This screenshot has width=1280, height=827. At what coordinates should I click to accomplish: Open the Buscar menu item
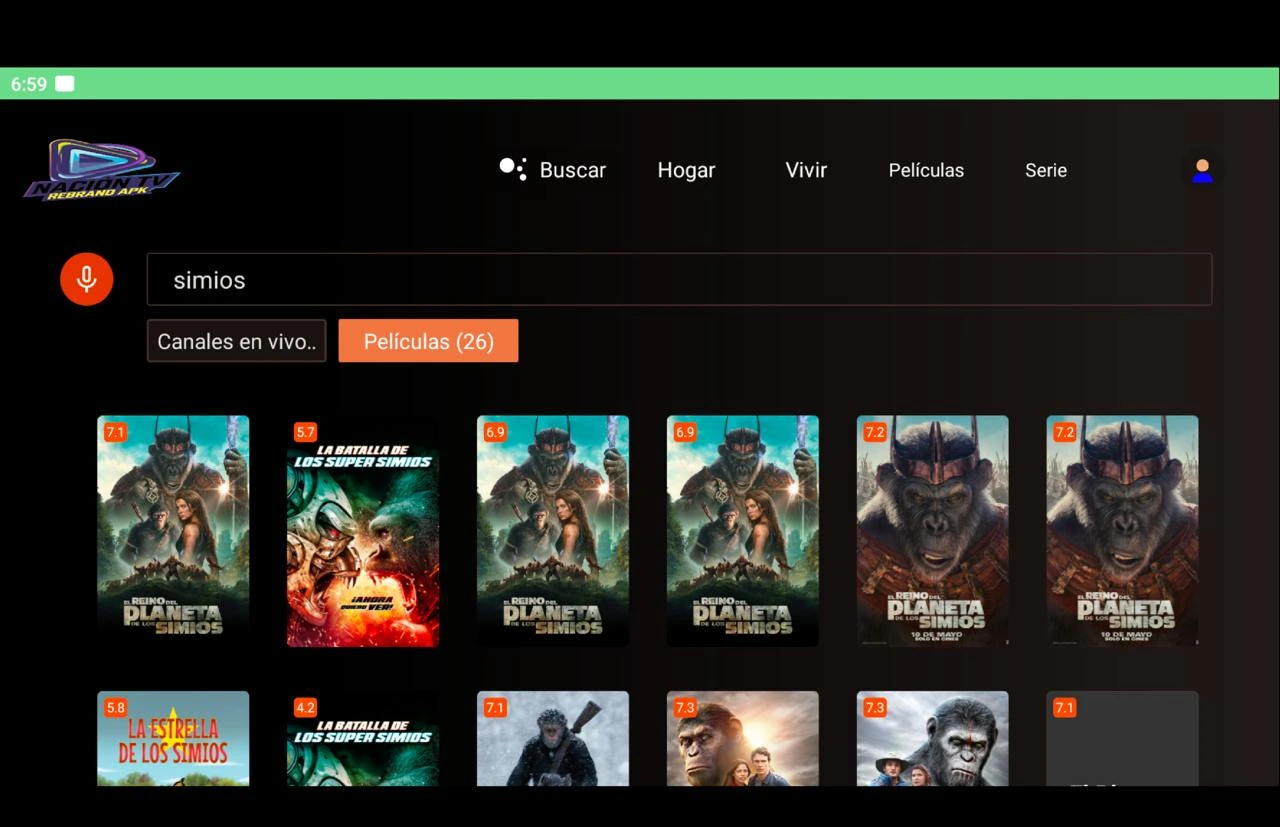572,170
